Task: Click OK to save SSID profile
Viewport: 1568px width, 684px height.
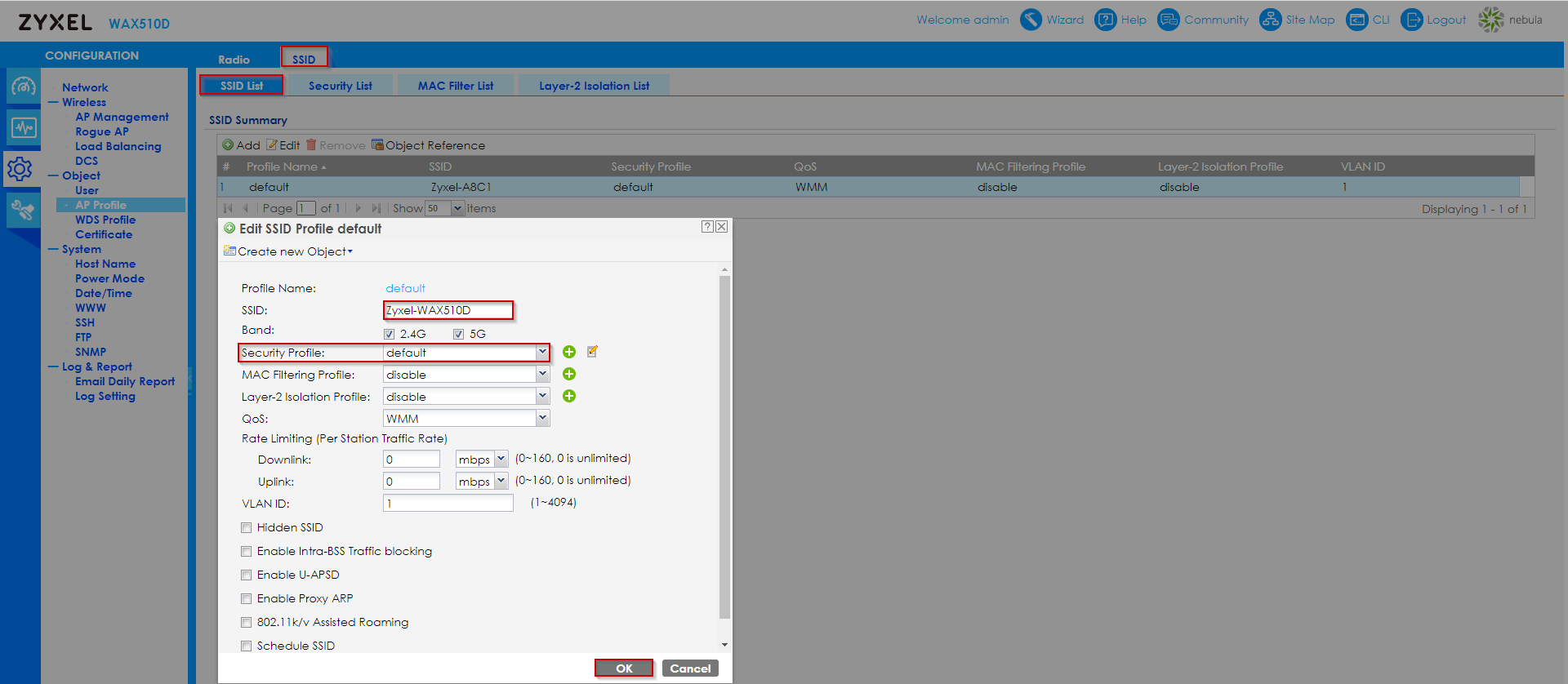Action: (x=624, y=668)
